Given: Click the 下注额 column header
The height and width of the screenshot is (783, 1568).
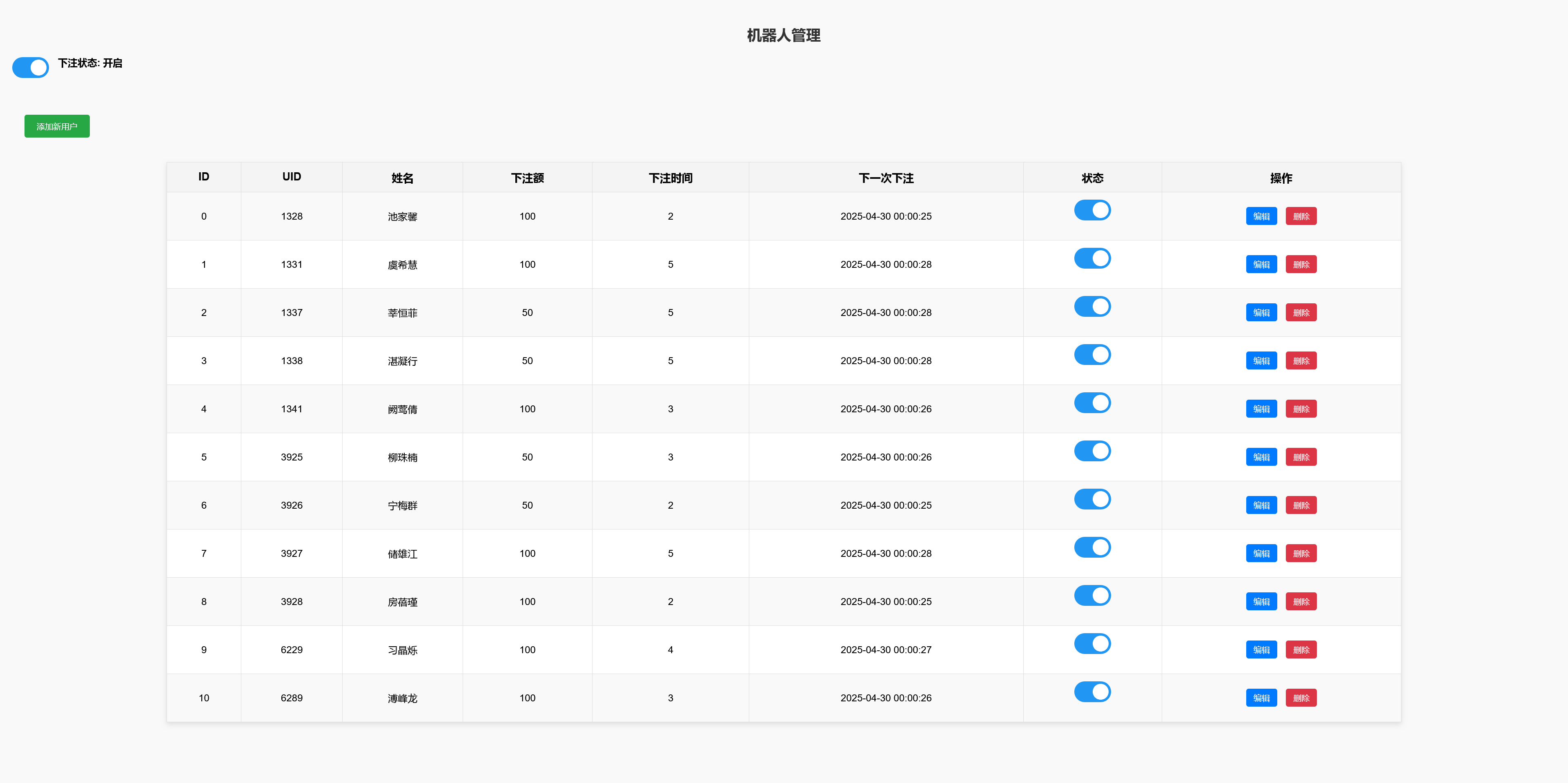Looking at the screenshot, I should coord(527,178).
